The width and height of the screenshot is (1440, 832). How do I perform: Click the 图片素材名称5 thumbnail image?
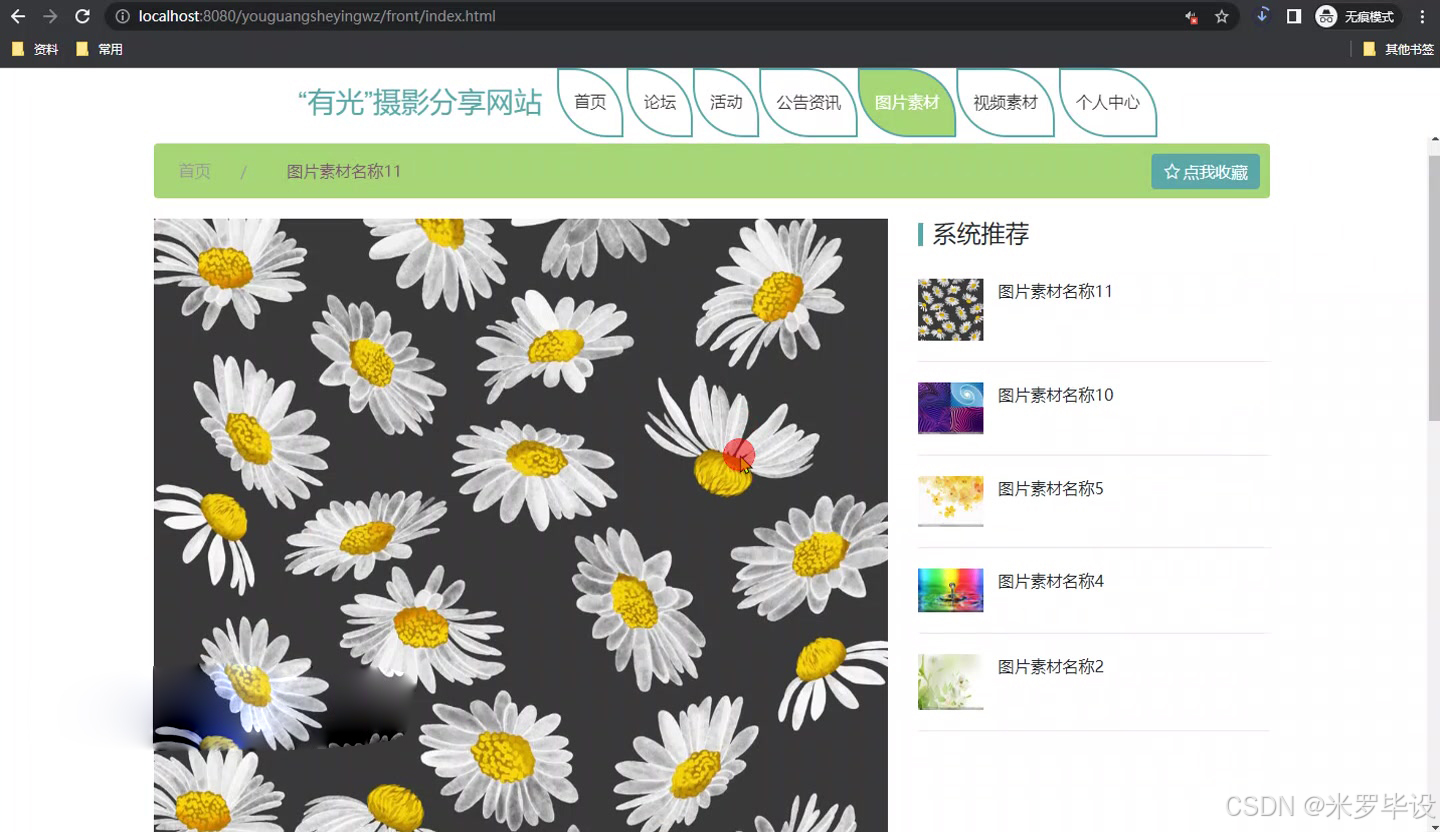[949, 501]
